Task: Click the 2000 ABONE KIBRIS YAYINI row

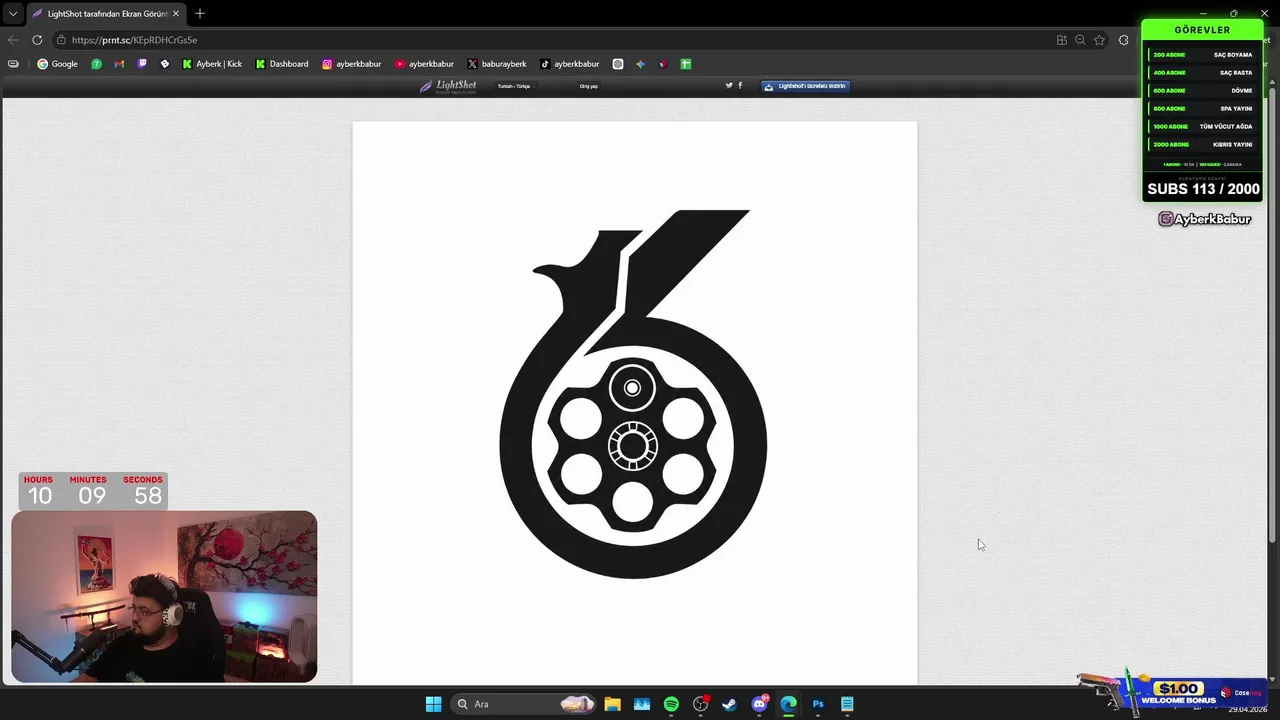Action: [1202, 145]
